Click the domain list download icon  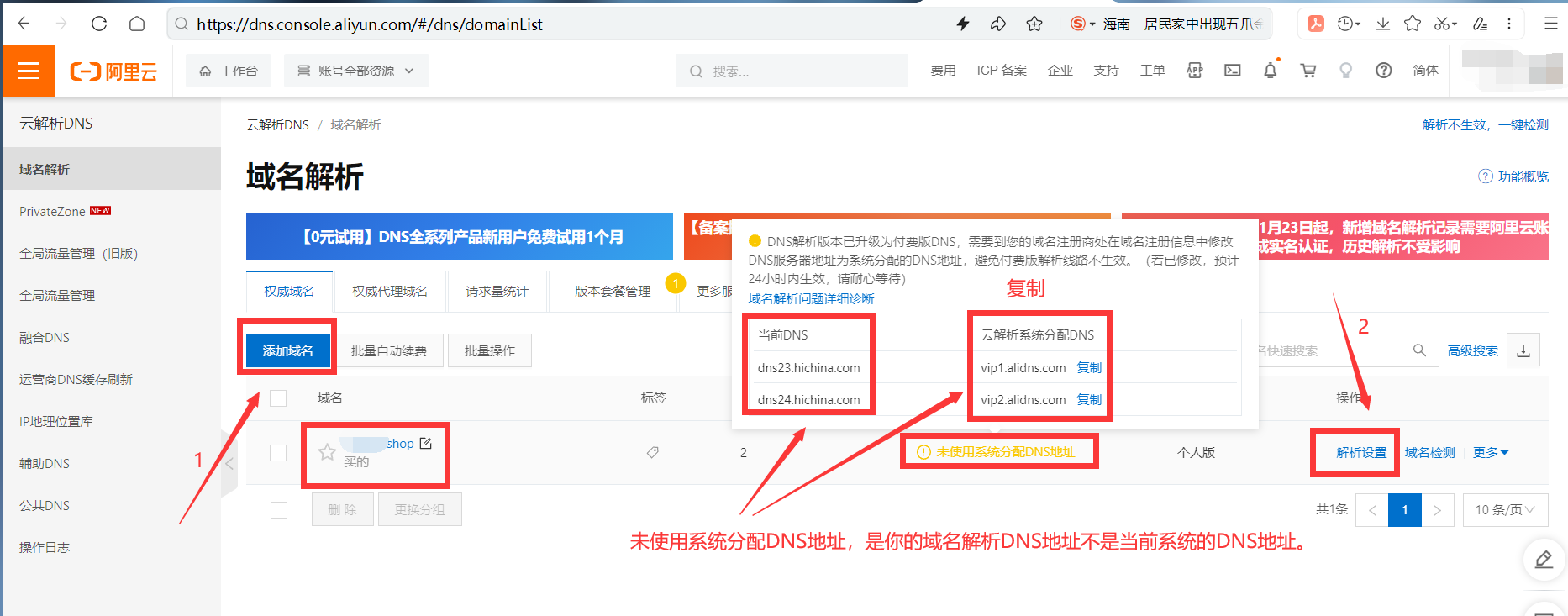click(1523, 350)
